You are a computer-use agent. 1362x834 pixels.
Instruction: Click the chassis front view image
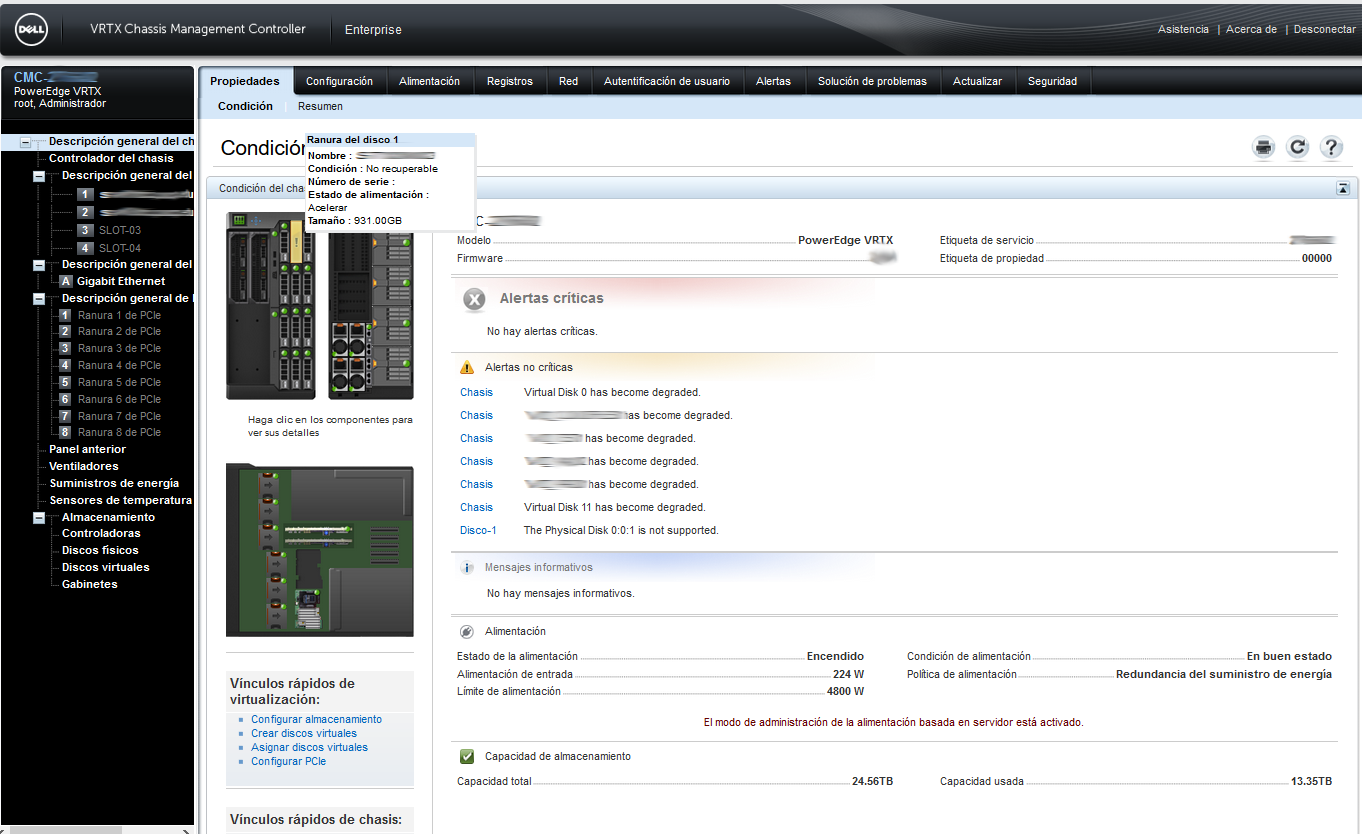[x=319, y=305]
